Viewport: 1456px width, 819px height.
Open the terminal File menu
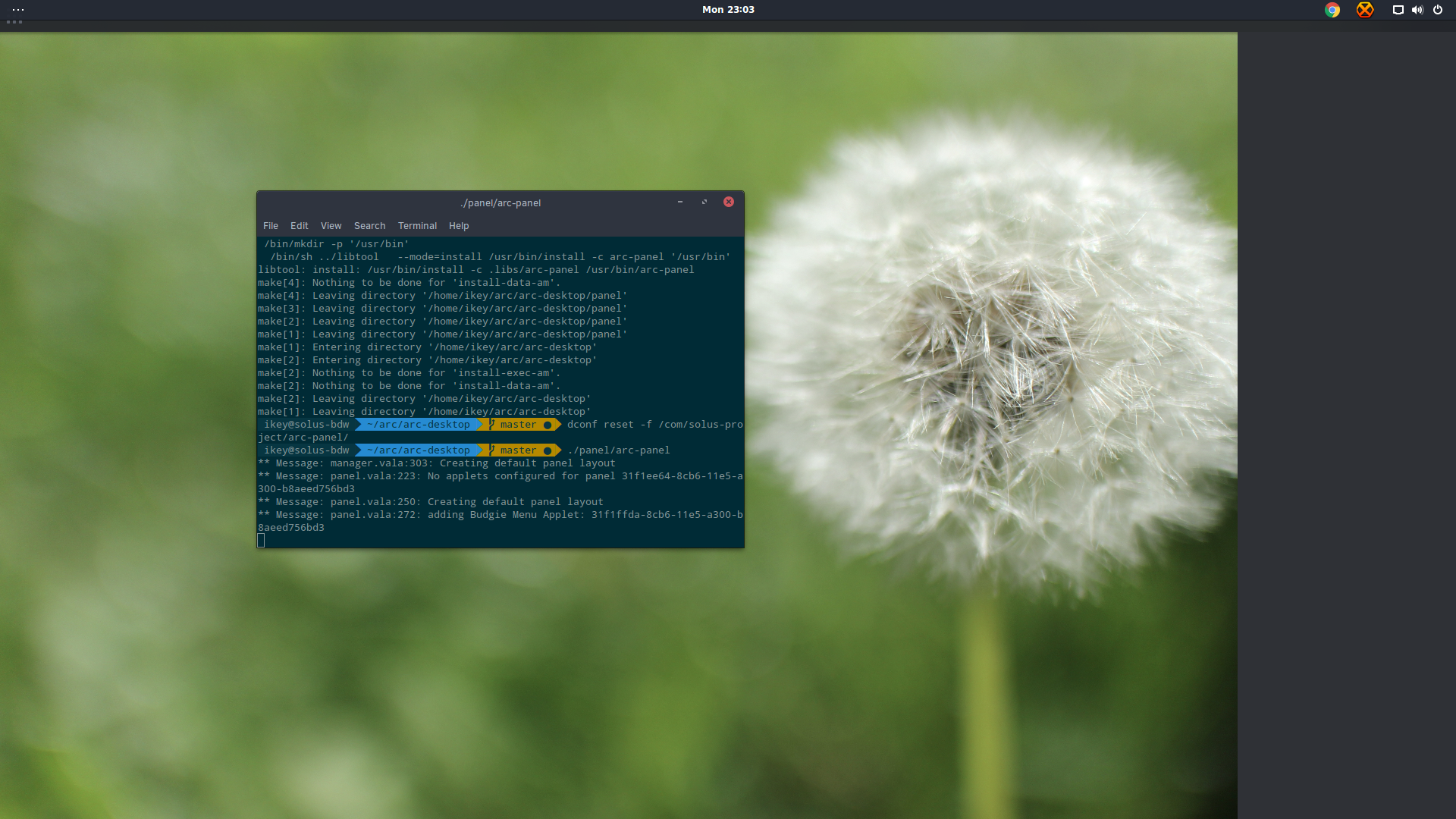coord(271,226)
